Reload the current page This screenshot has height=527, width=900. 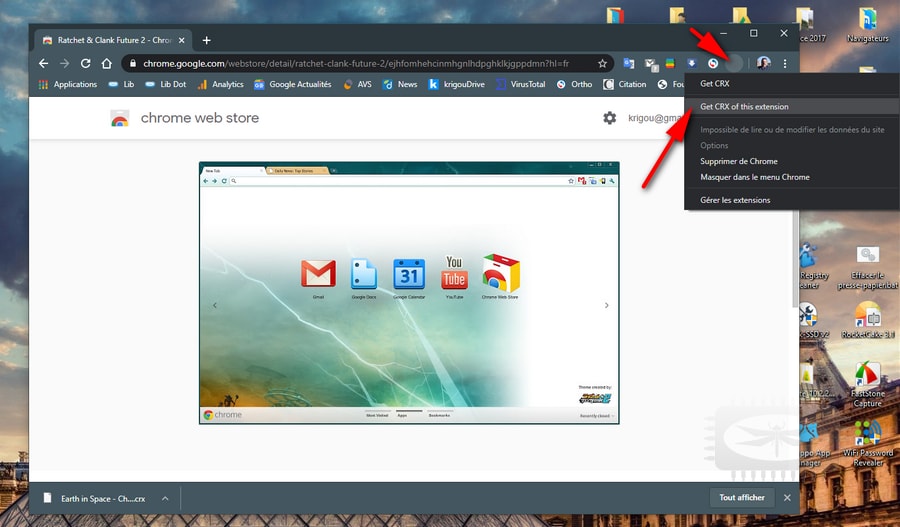pos(86,63)
